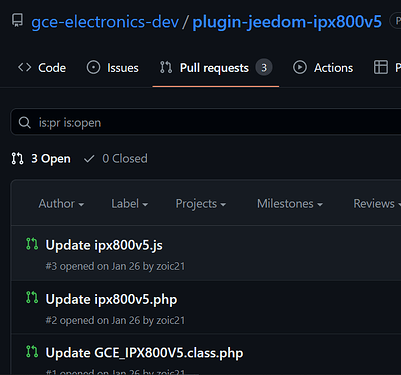Click the Code tab angle-brackets icon
This screenshot has height=375, width=401.
[x=25, y=67]
